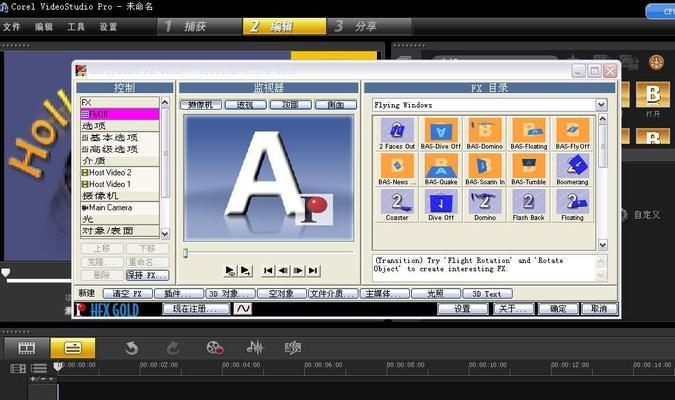The height and width of the screenshot is (400, 675).
Task: Open the 编辑 menu in VideoStudio
Action: (x=44, y=27)
